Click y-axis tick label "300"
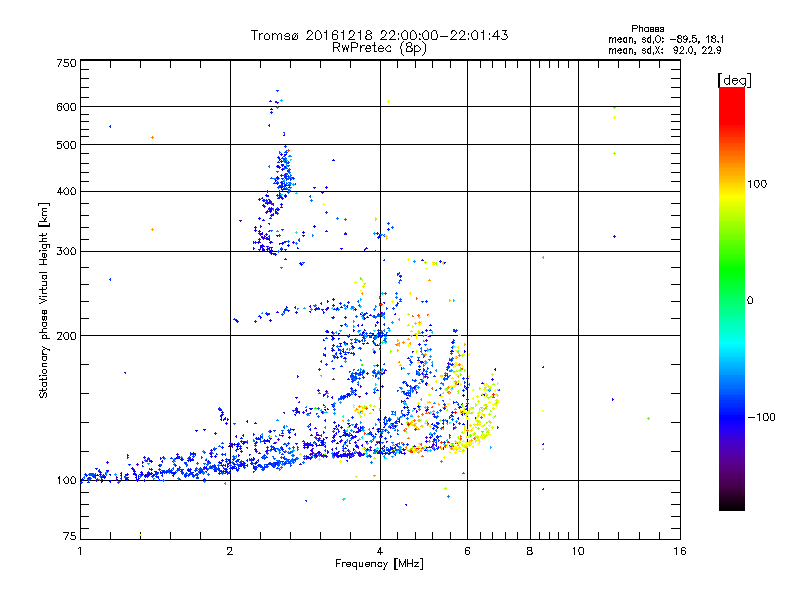 click(x=67, y=251)
